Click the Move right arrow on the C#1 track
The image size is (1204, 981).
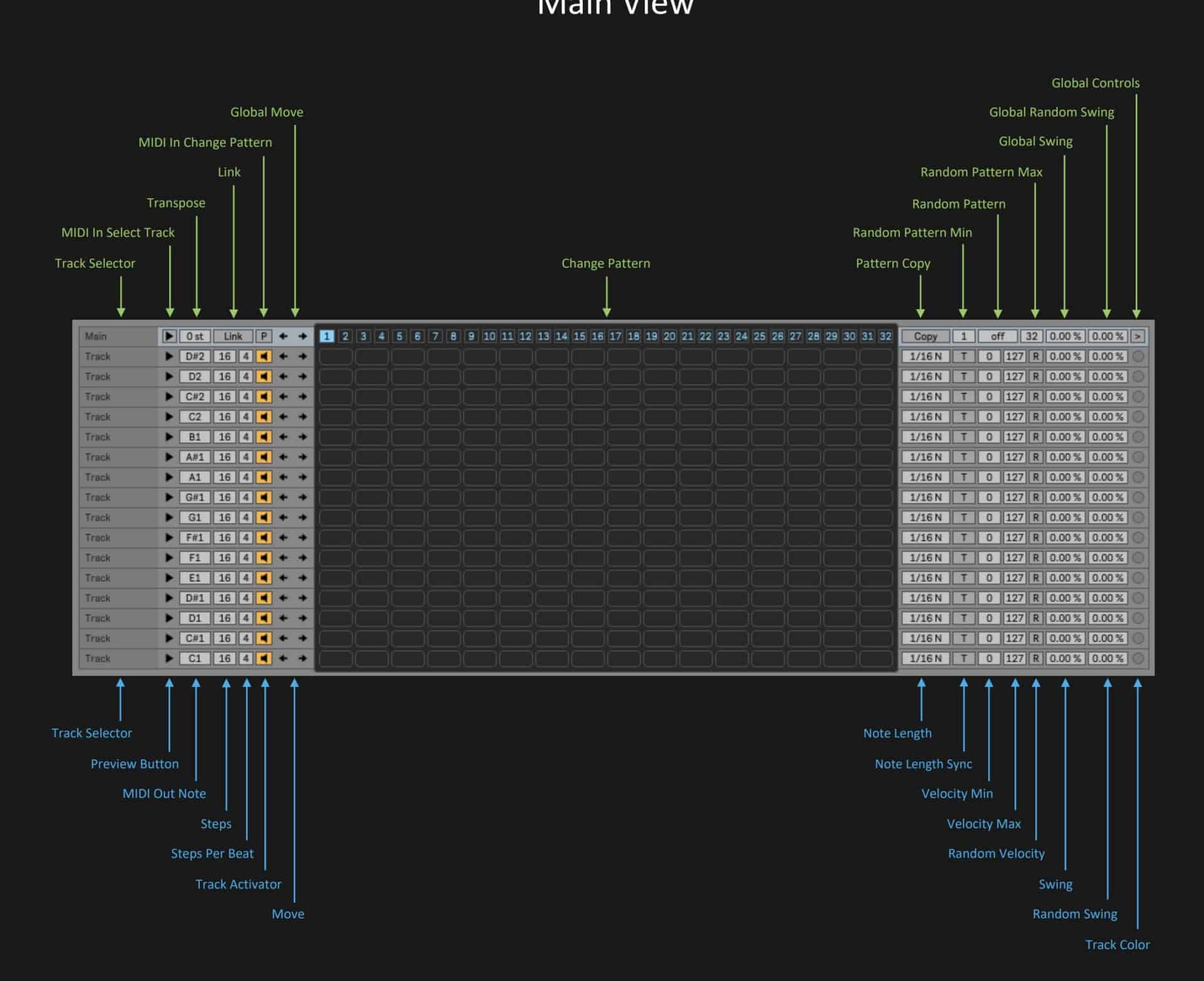point(302,638)
